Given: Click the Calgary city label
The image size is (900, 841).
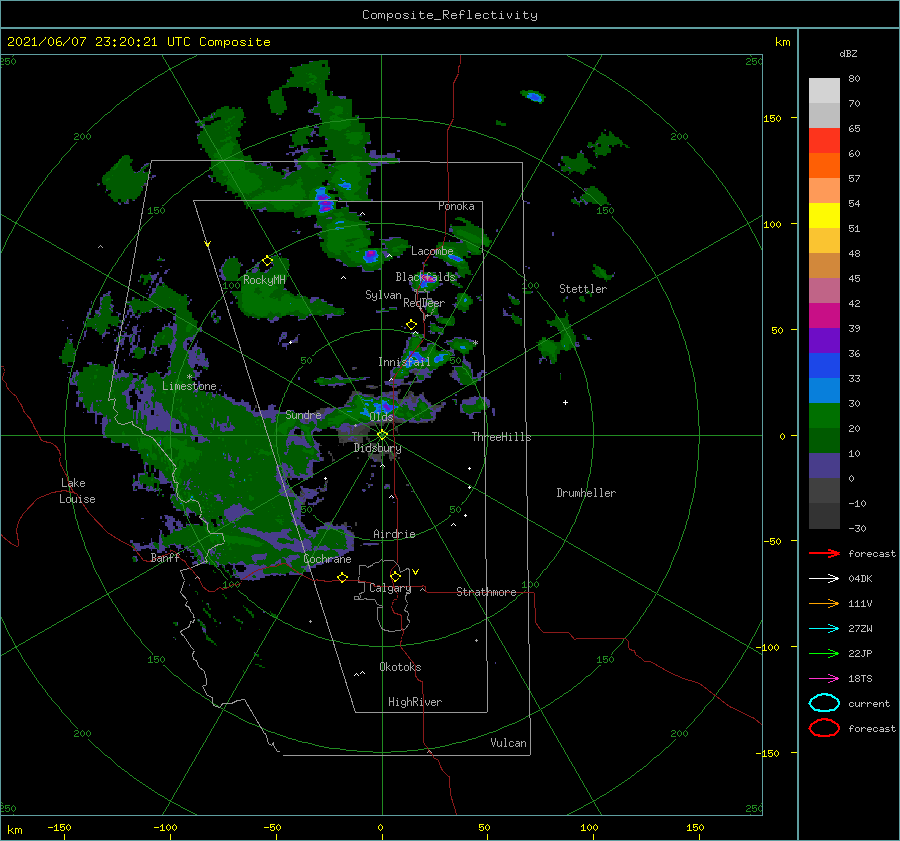Looking at the screenshot, I should 390,588.
